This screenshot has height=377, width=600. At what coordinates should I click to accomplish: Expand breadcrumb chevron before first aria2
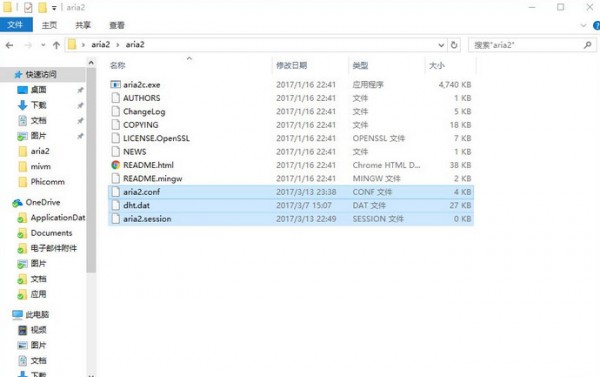coord(83,45)
